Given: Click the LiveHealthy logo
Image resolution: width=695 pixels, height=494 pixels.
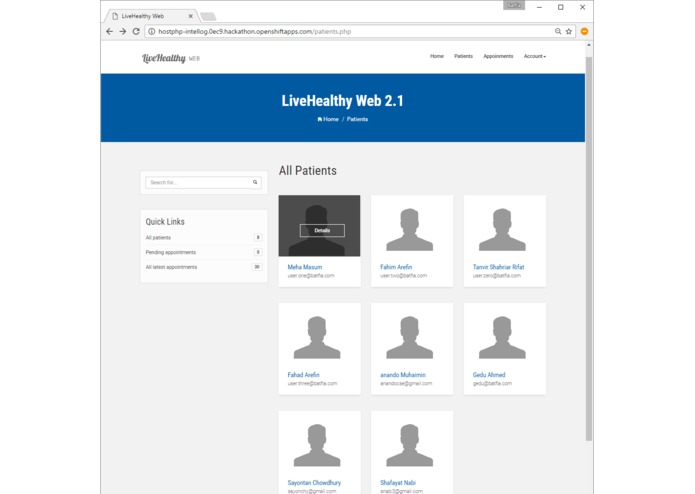Looking at the screenshot, I should [171, 58].
